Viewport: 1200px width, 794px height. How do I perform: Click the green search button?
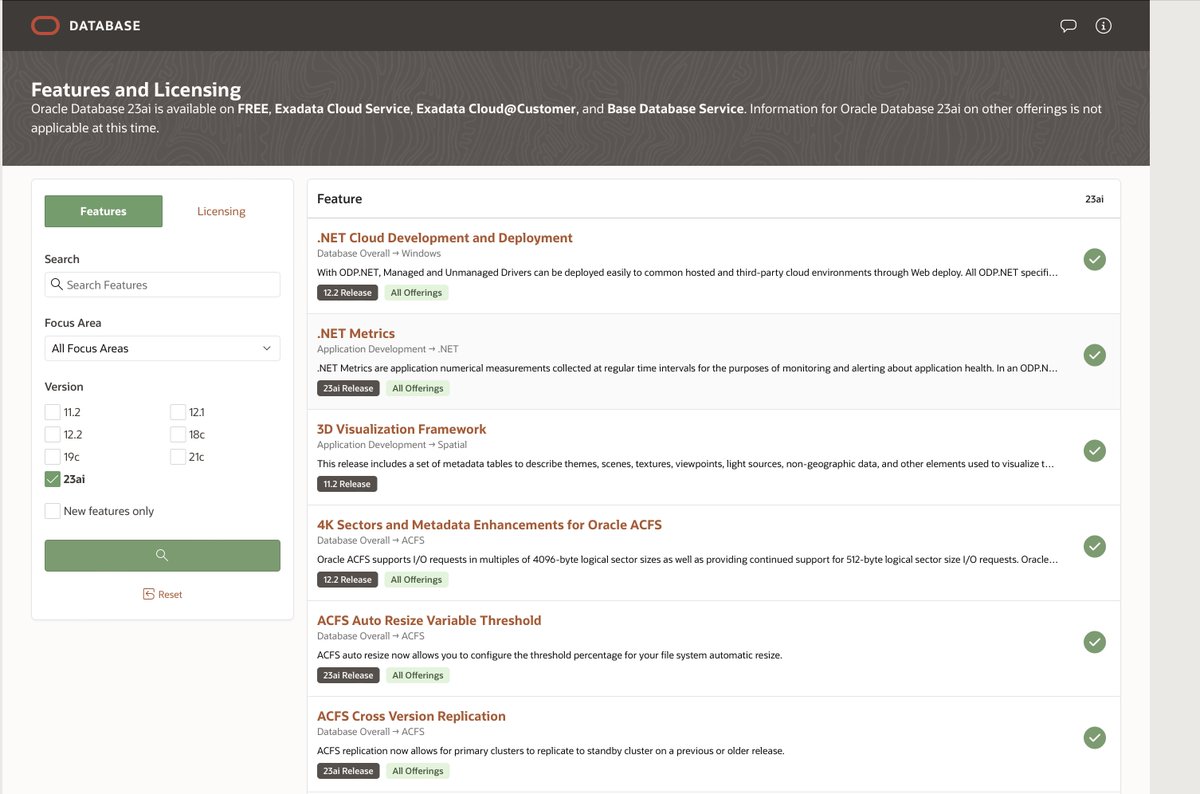162,556
